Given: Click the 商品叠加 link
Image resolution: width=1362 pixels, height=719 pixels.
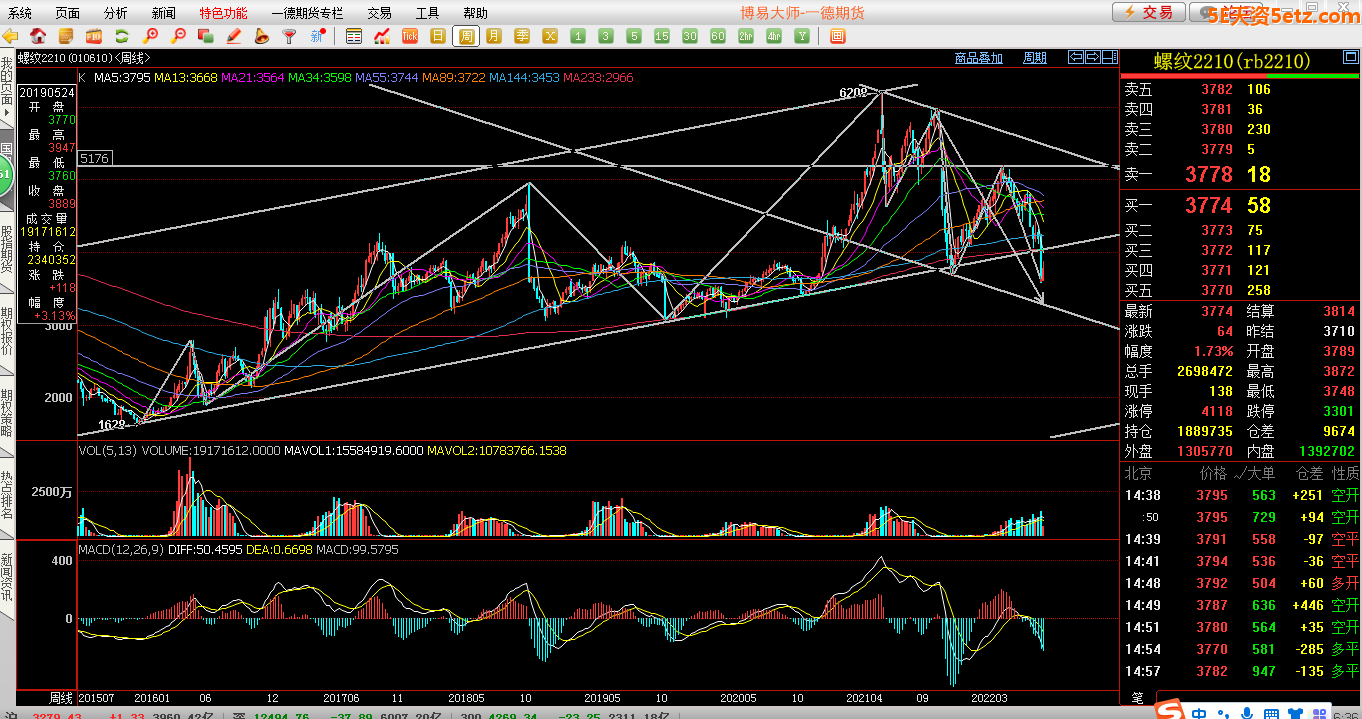Looking at the screenshot, I should [x=978, y=58].
